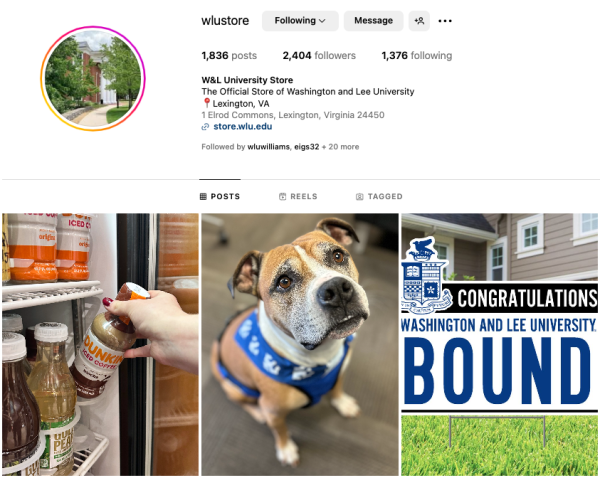The width and height of the screenshot is (600, 478).
Task: Click the Message button
Action: [x=373, y=21]
